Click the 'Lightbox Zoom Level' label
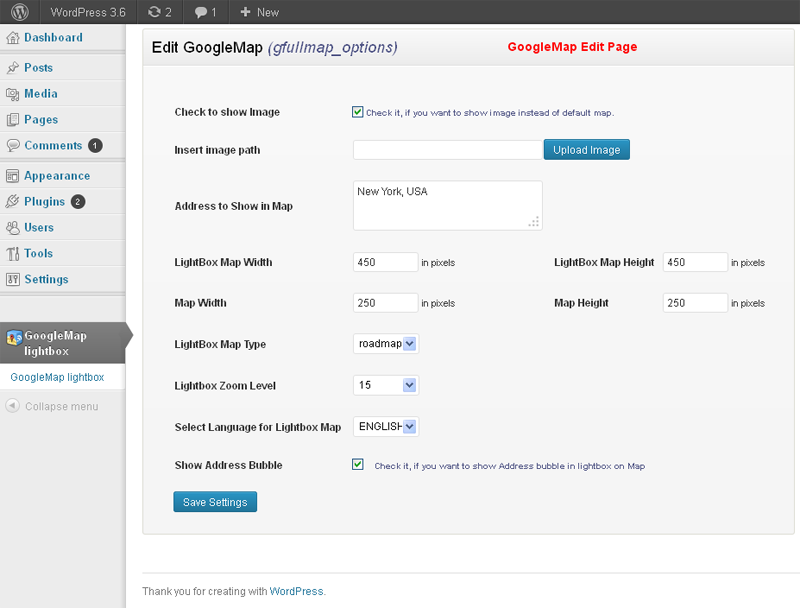This screenshot has height=608, width=800. click(x=225, y=386)
